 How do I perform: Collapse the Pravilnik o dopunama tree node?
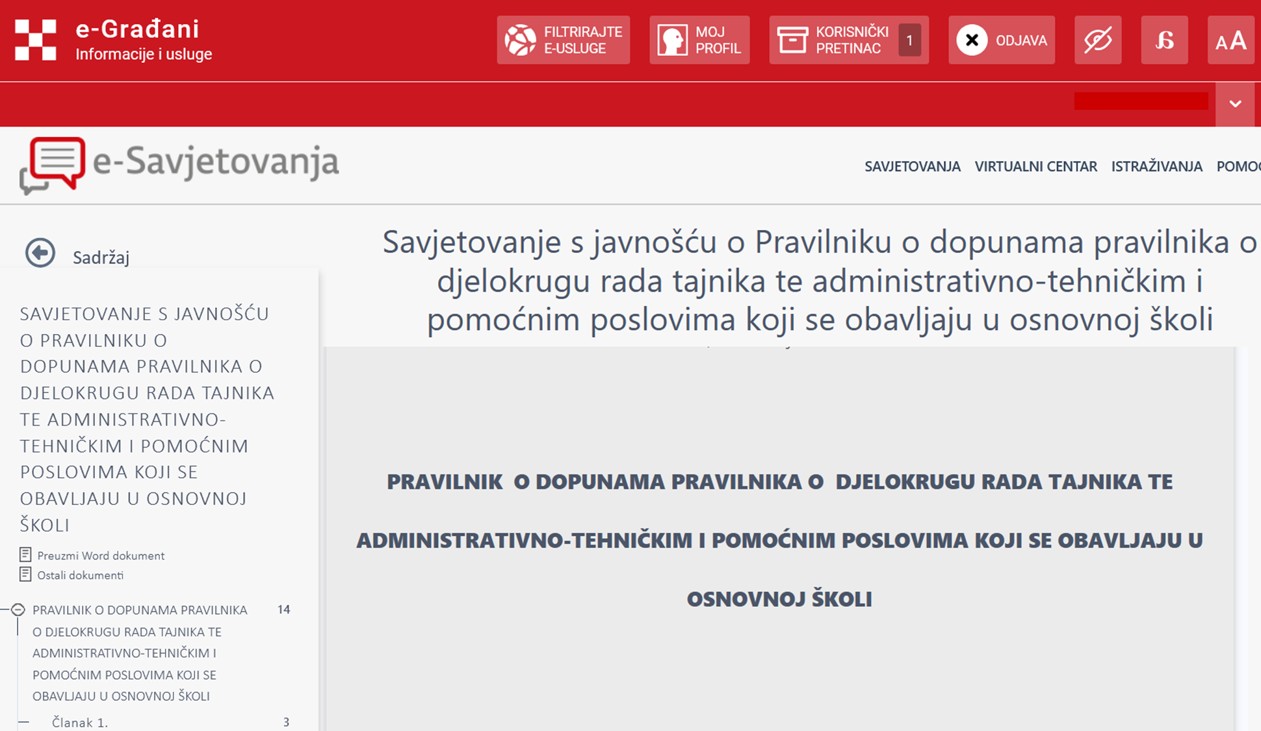tap(18, 609)
